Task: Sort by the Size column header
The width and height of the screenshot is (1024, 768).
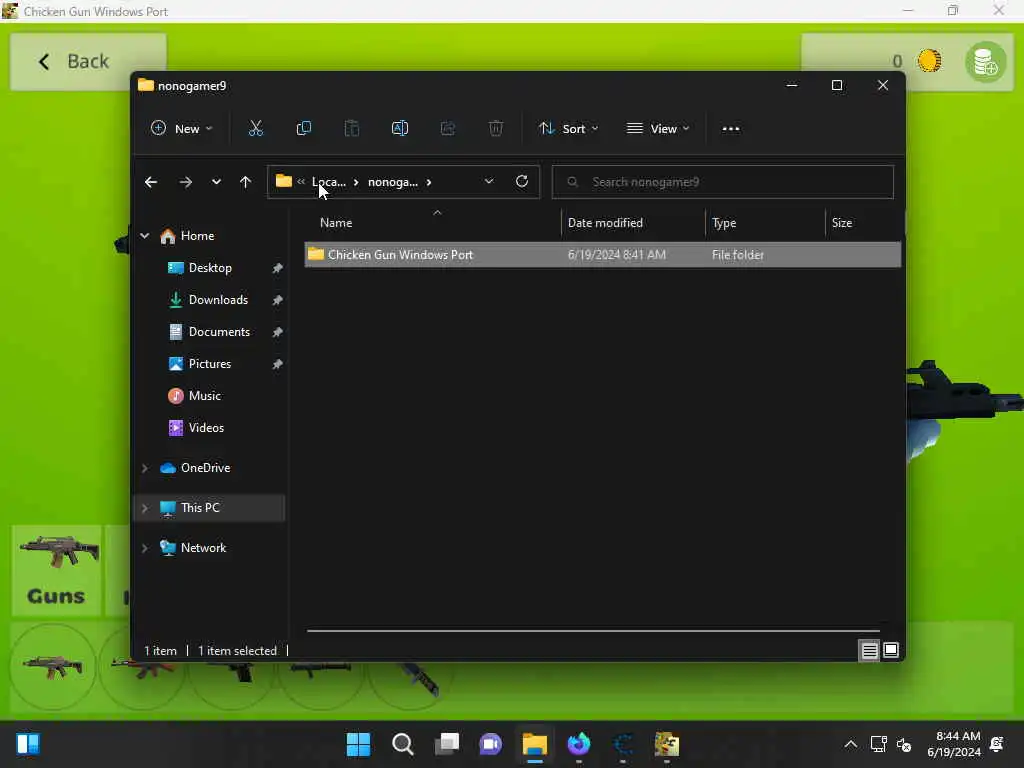Action: 842,223
